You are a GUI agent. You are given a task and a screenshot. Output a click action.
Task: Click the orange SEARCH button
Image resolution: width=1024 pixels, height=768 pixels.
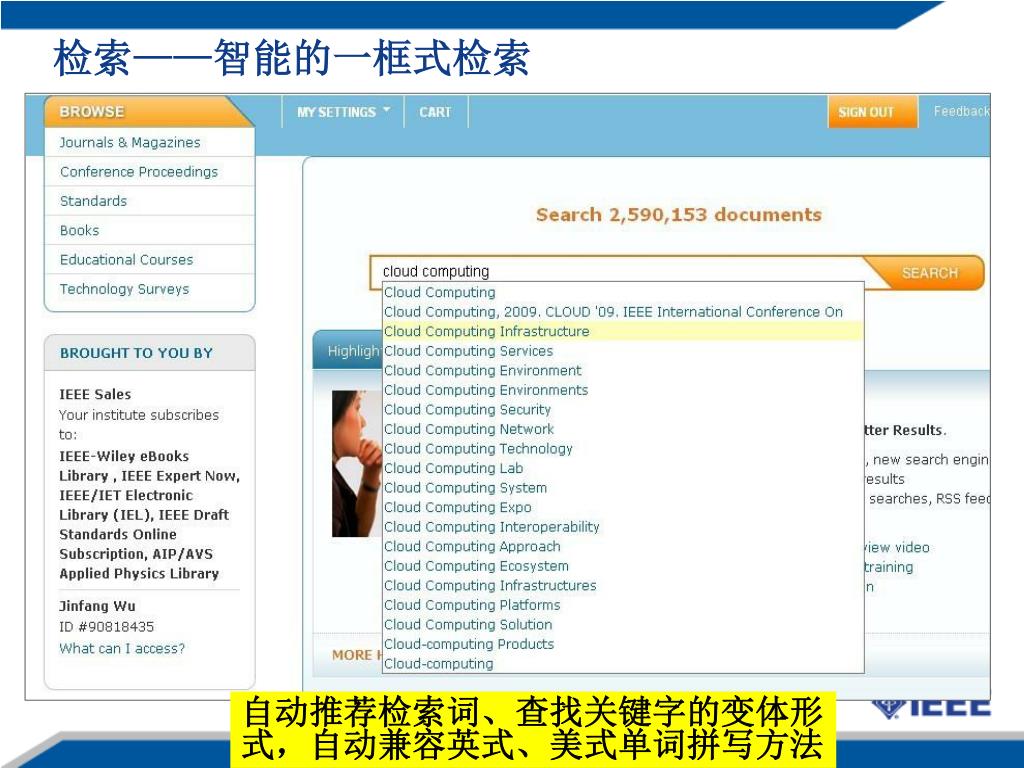(x=929, y=272)
